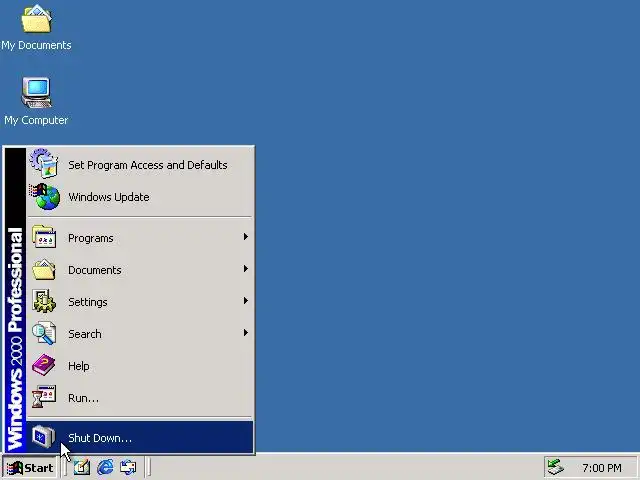Click the Safely Remove Hardware tray icon
The height and width of the screenshot is (480, 640).
556,467
